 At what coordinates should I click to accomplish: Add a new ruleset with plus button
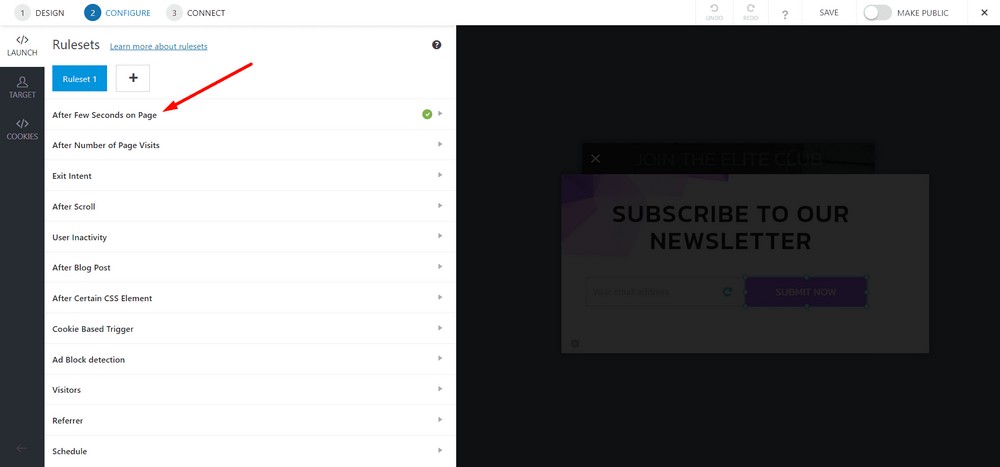(x=133, y=78)
